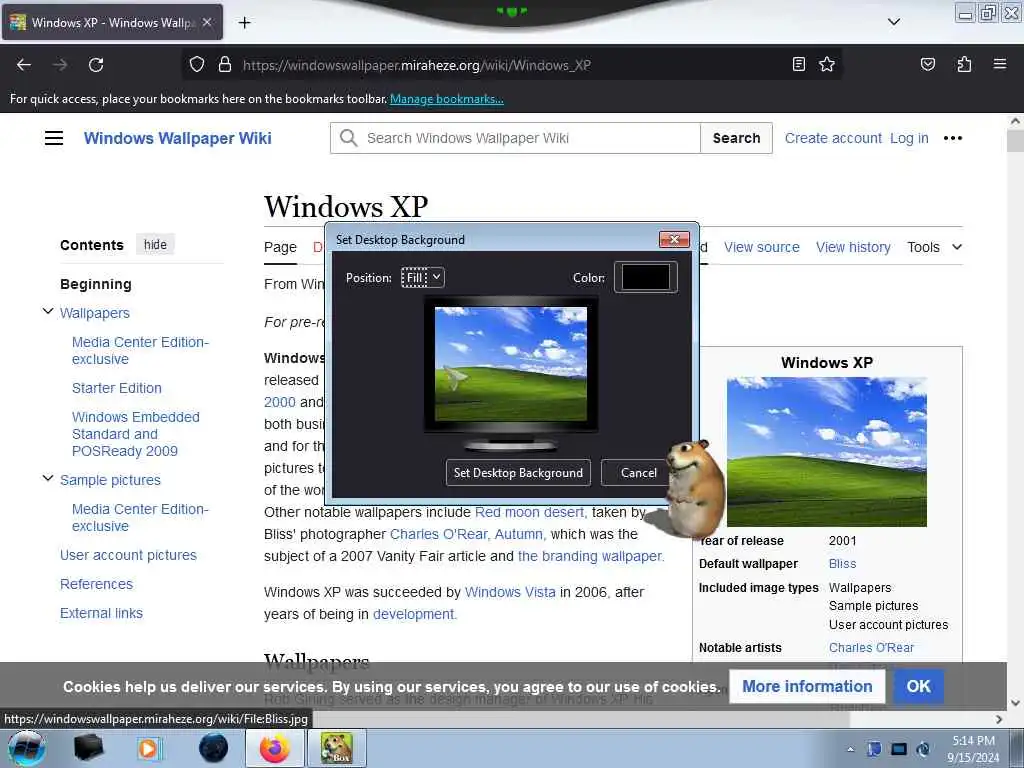Accept cookies with the OK button
The width and height of the screenshot is (1024, 768).
[918, 686]
